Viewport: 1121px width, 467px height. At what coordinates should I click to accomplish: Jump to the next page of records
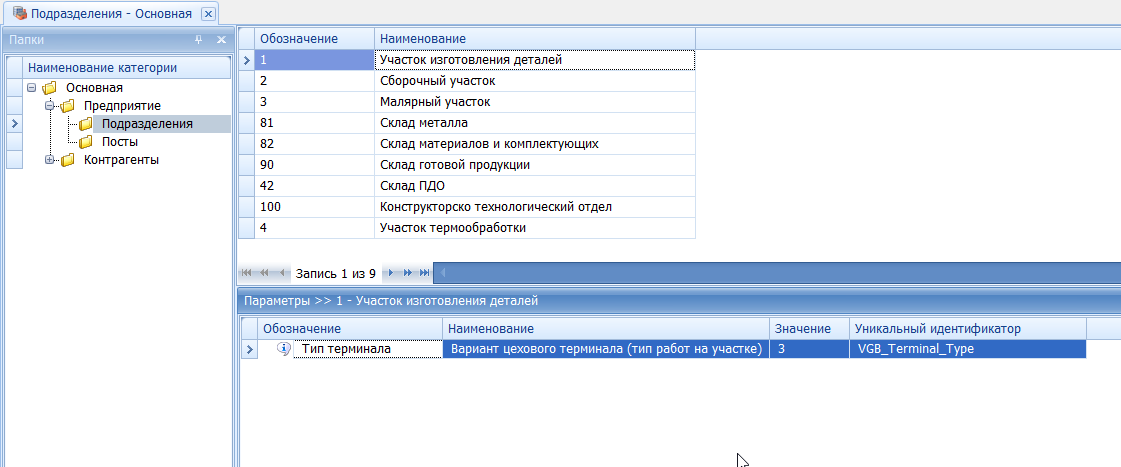click(x=408, y=273)
